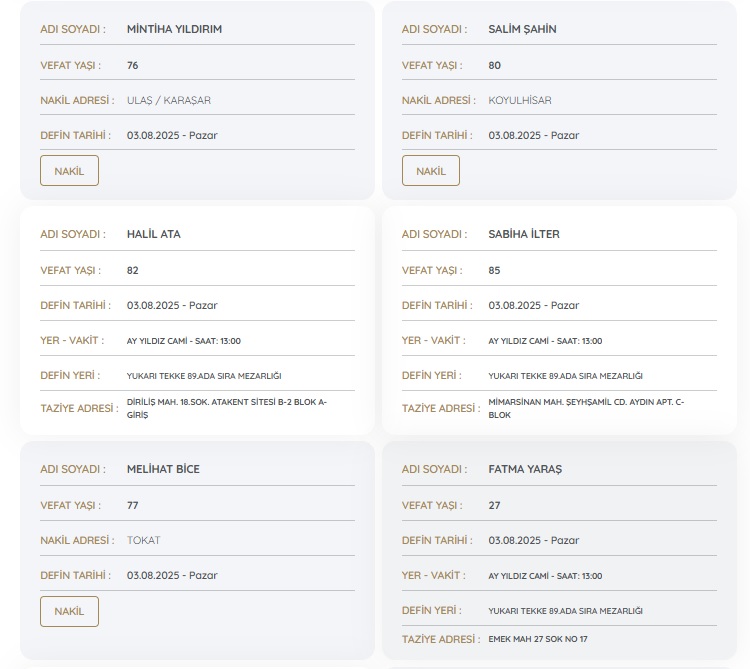
Task: Select the Halil Ata name heading
Action: pyautogui.click(x=153, y=234)
